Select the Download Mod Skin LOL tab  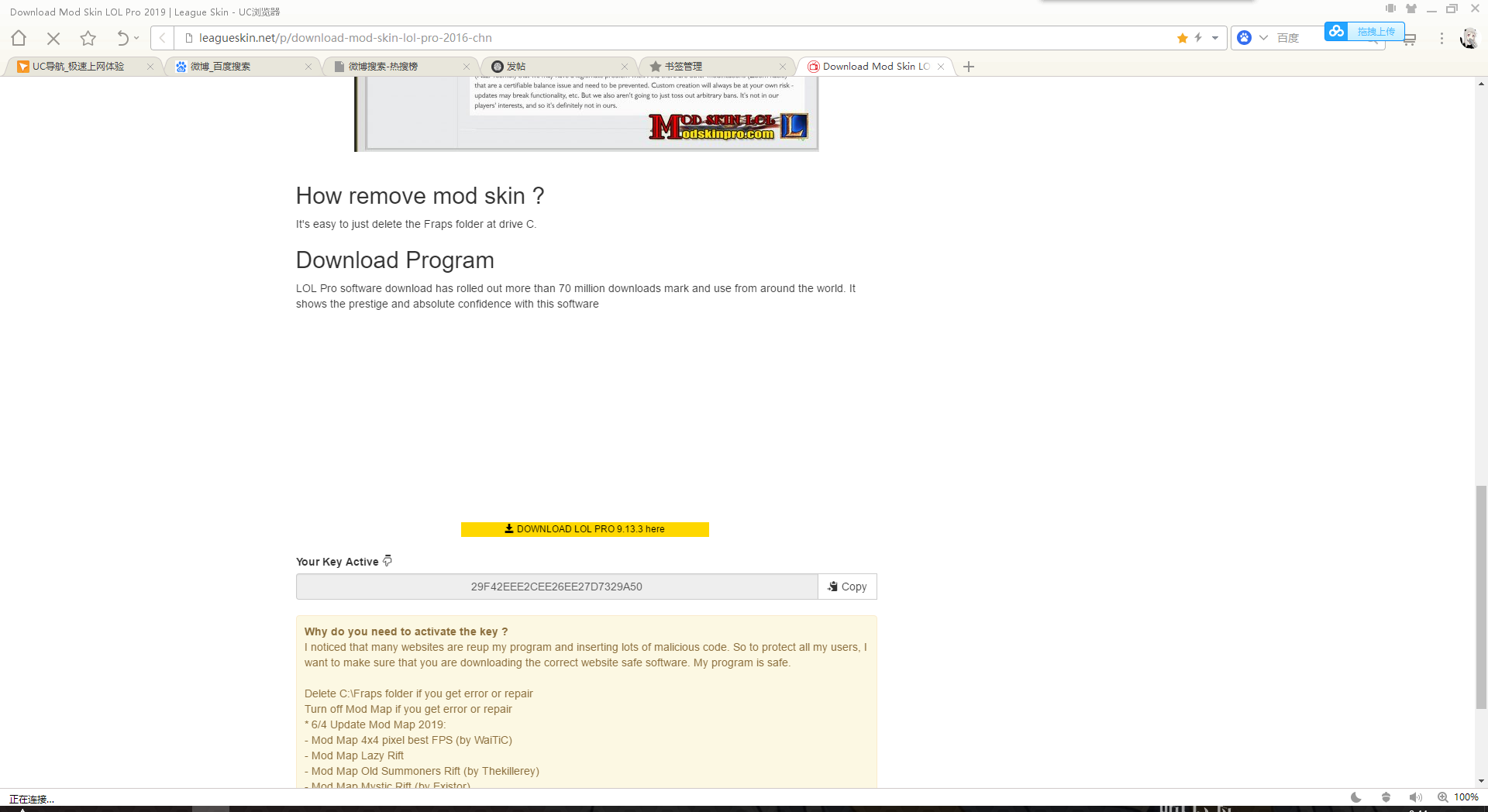tap(876, 67)
